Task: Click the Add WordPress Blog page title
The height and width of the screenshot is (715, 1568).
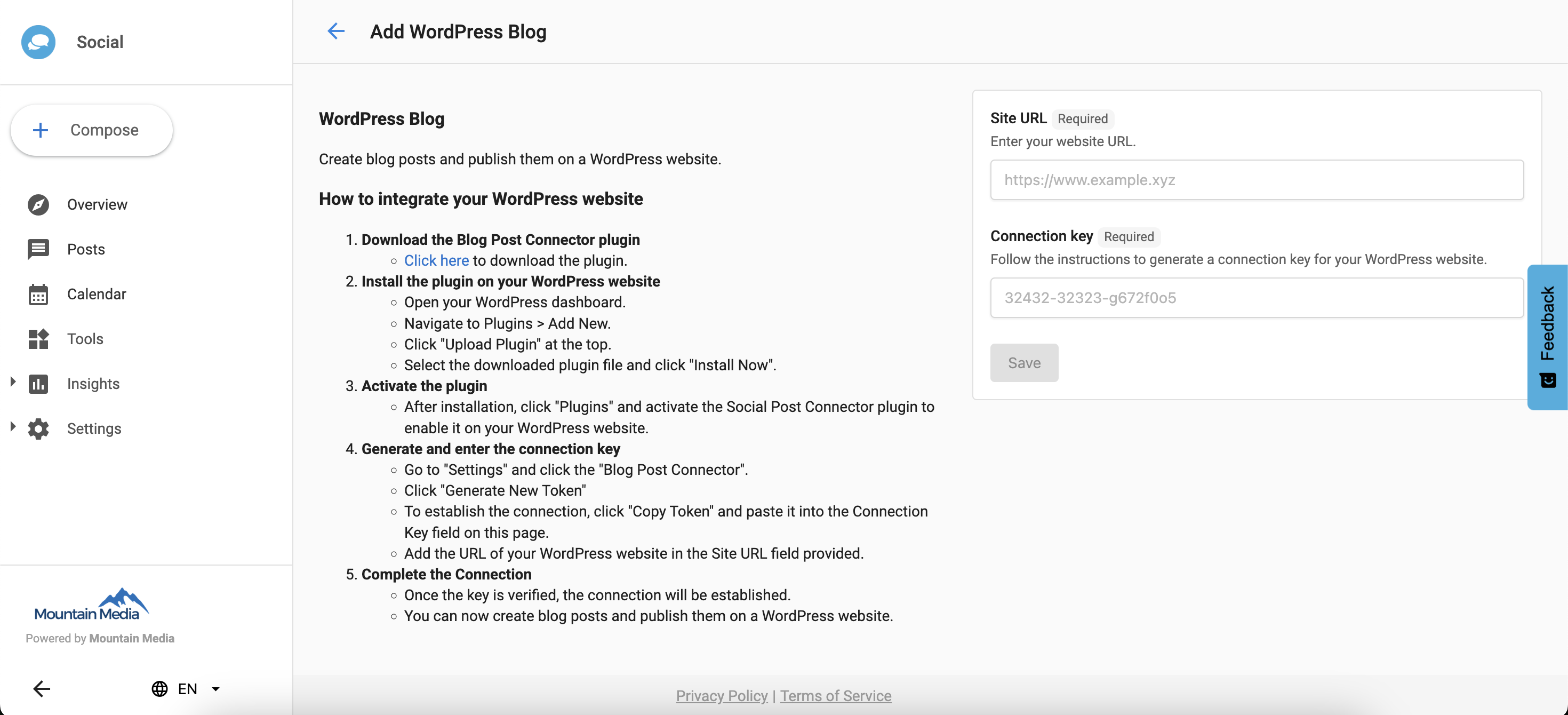Action: click(458, 31)
